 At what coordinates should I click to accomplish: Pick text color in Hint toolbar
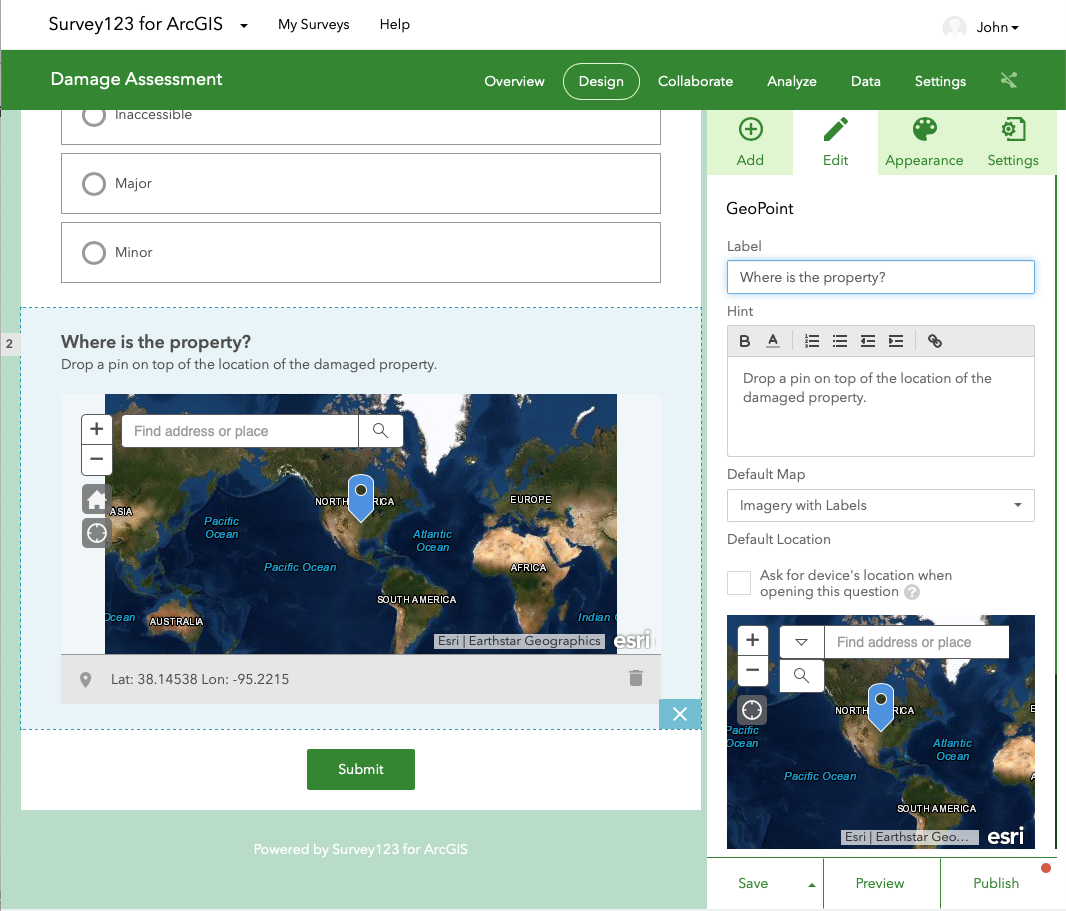point(773,341)
